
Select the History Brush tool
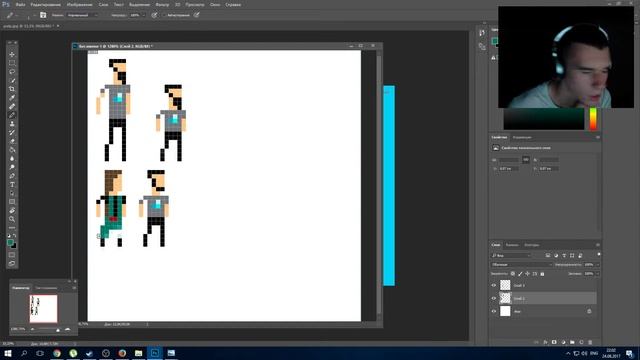(x=12, y=132)
